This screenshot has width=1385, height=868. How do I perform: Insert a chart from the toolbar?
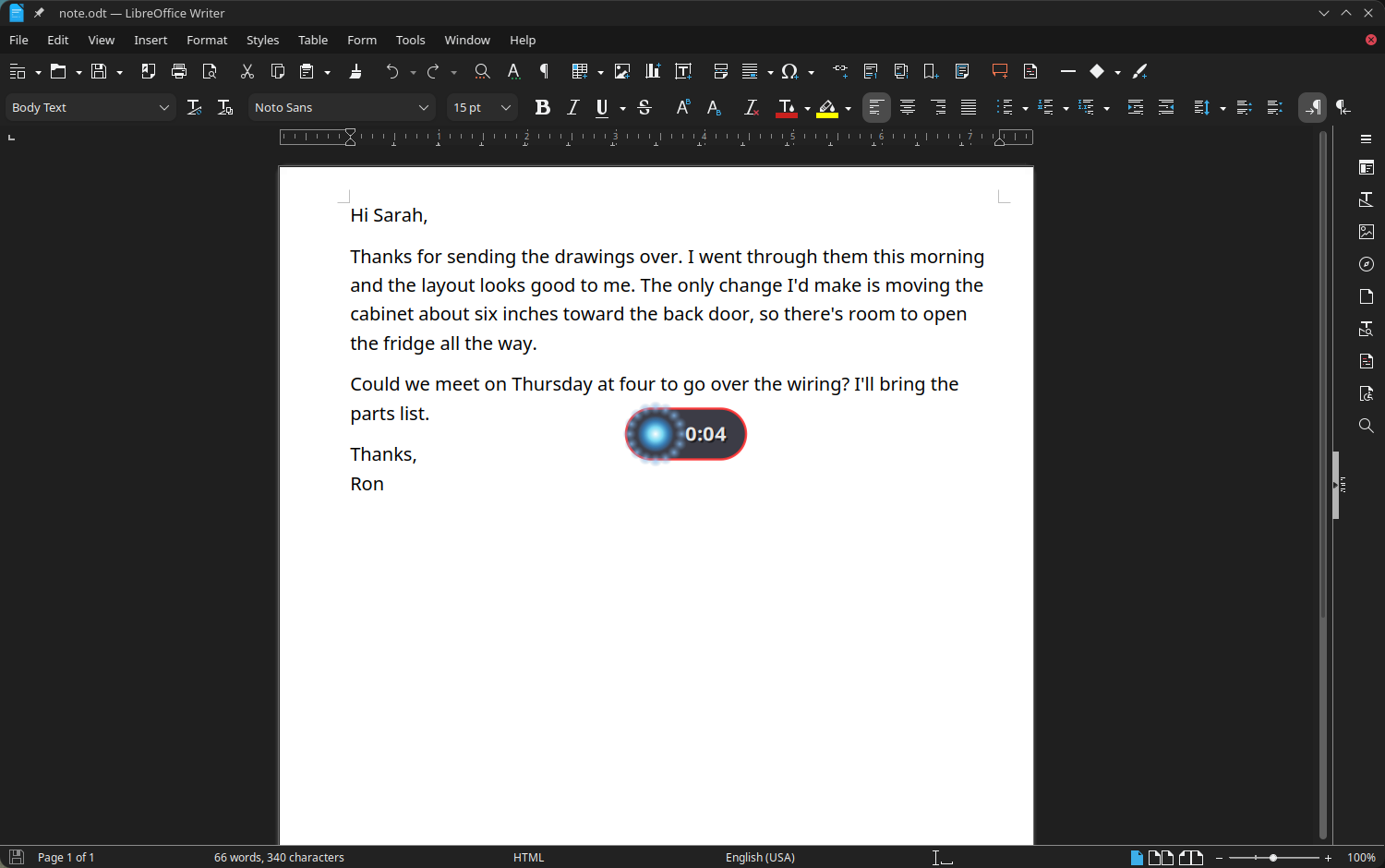(653, 71)
